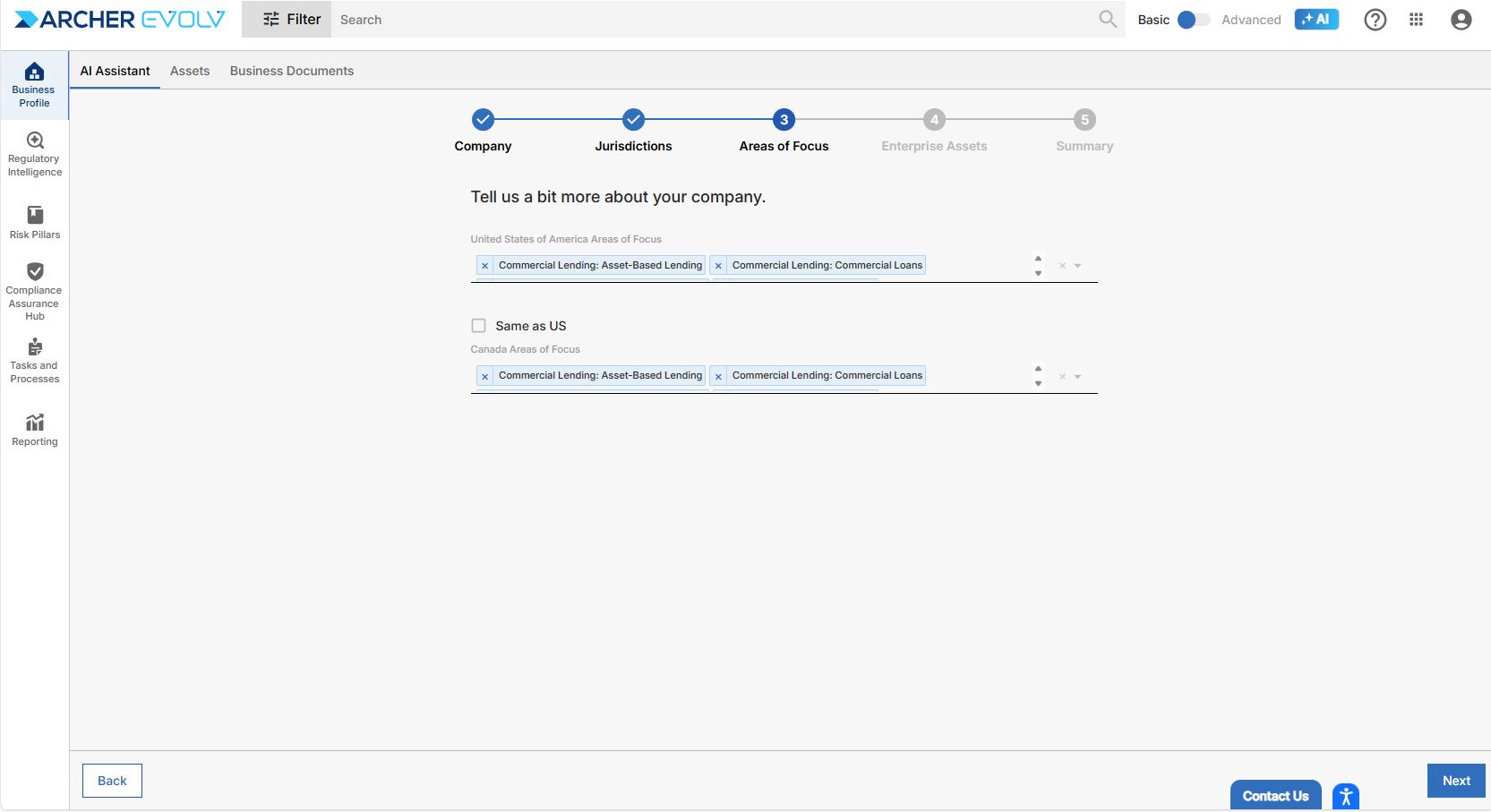
Task: Open Regulatory Intelligence from sidebar
Action: coord(35,153)
